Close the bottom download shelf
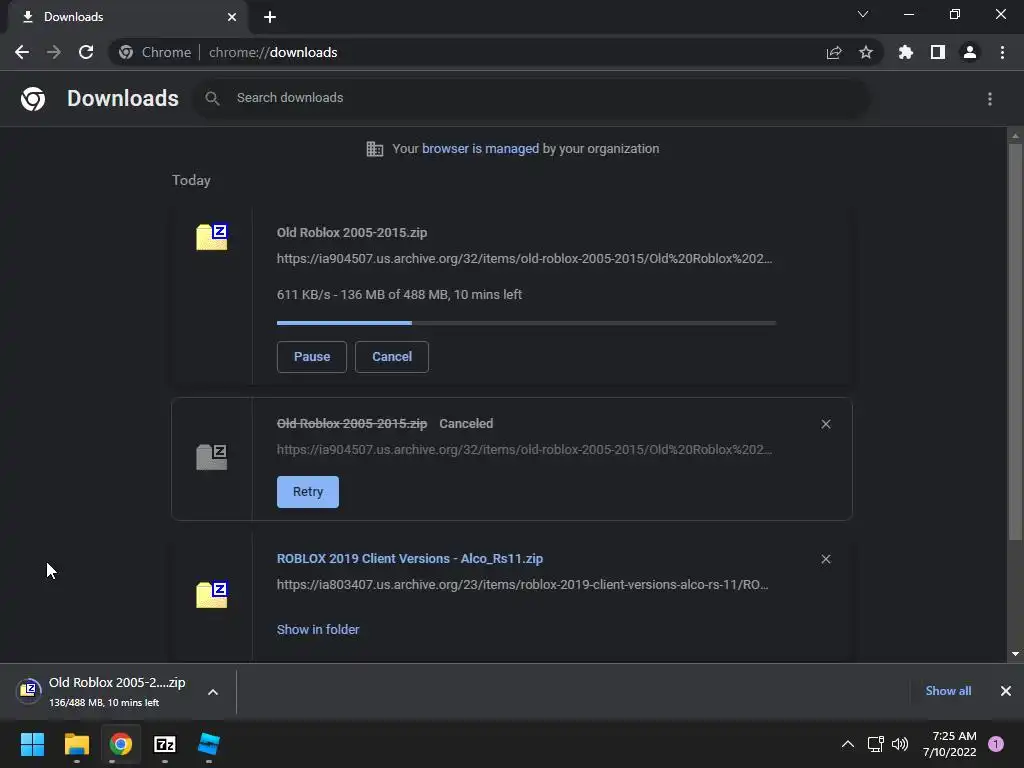This screenshot has height=768, width=1024. tap(1006, 691)
